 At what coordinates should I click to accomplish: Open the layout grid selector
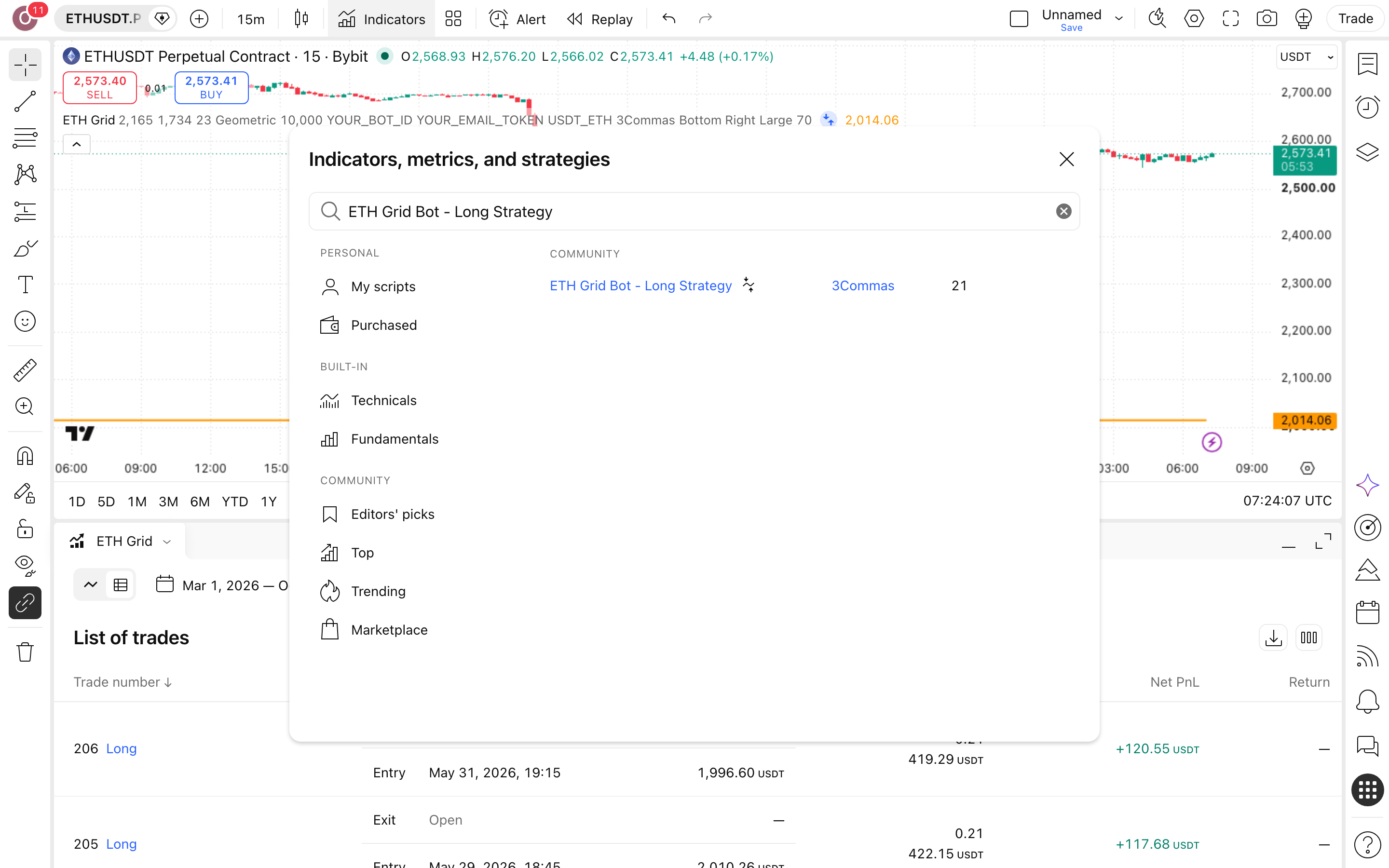pos(453,19)
